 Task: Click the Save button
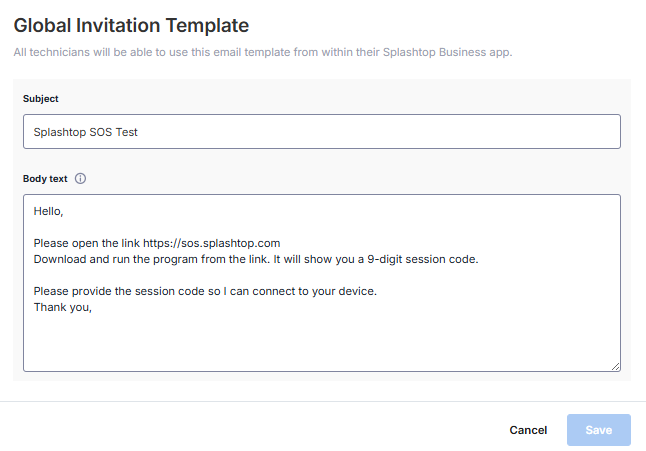pos(599,430)
